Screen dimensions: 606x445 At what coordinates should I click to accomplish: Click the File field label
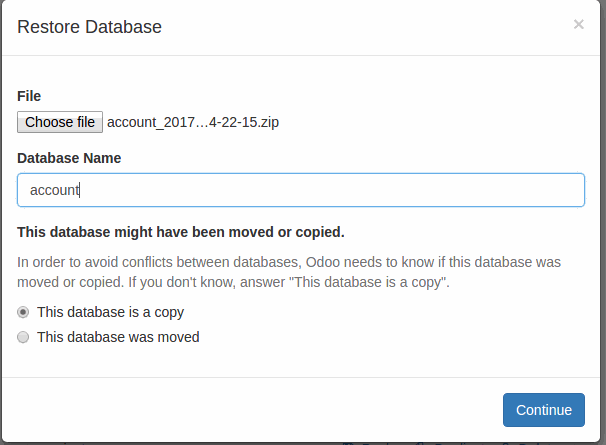click(x=29, y=96)
